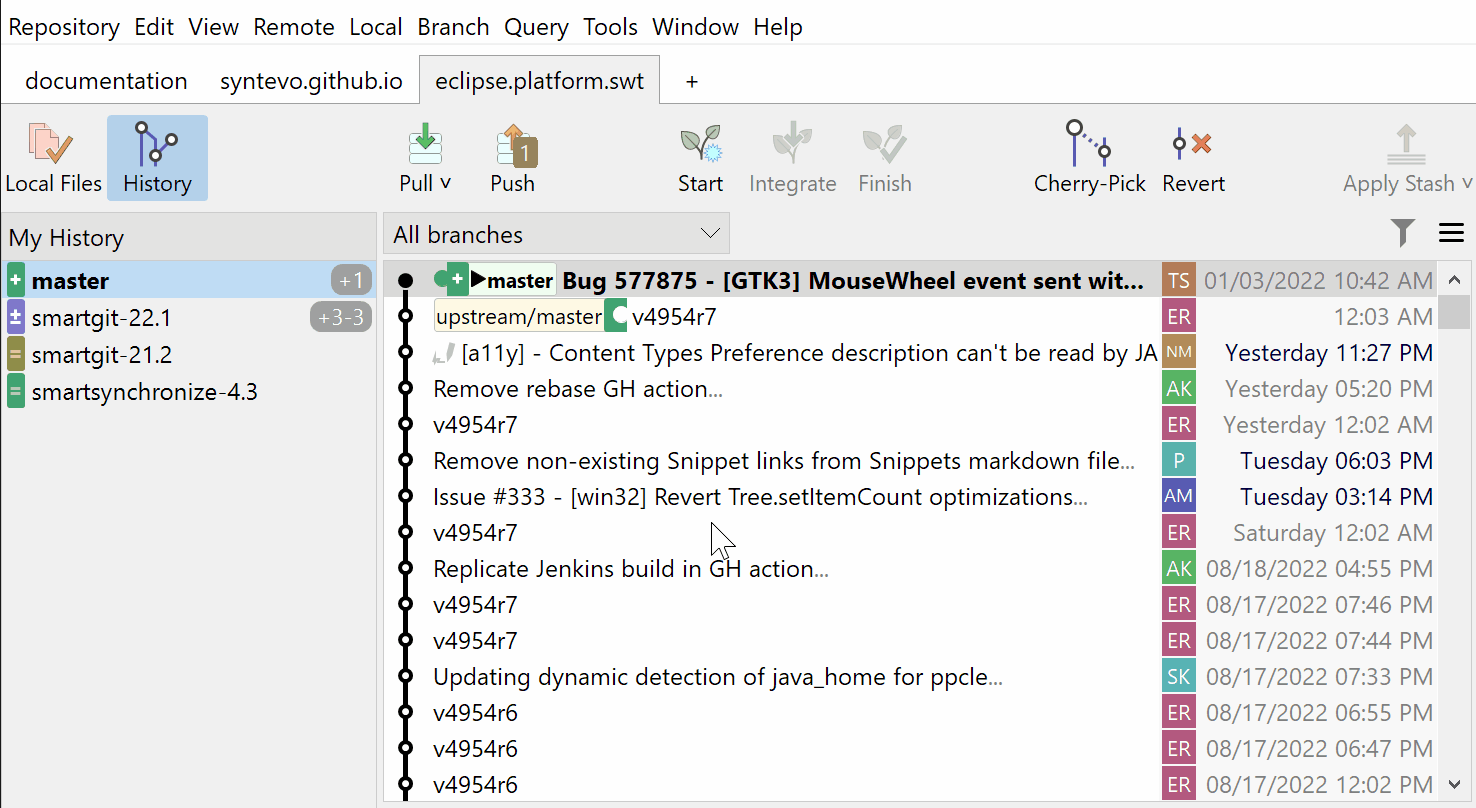Image resolution: width=1476 pixels, height=808 pixels.
Task: Click the plus icon beside master branch
Action: tap(15, 281)
